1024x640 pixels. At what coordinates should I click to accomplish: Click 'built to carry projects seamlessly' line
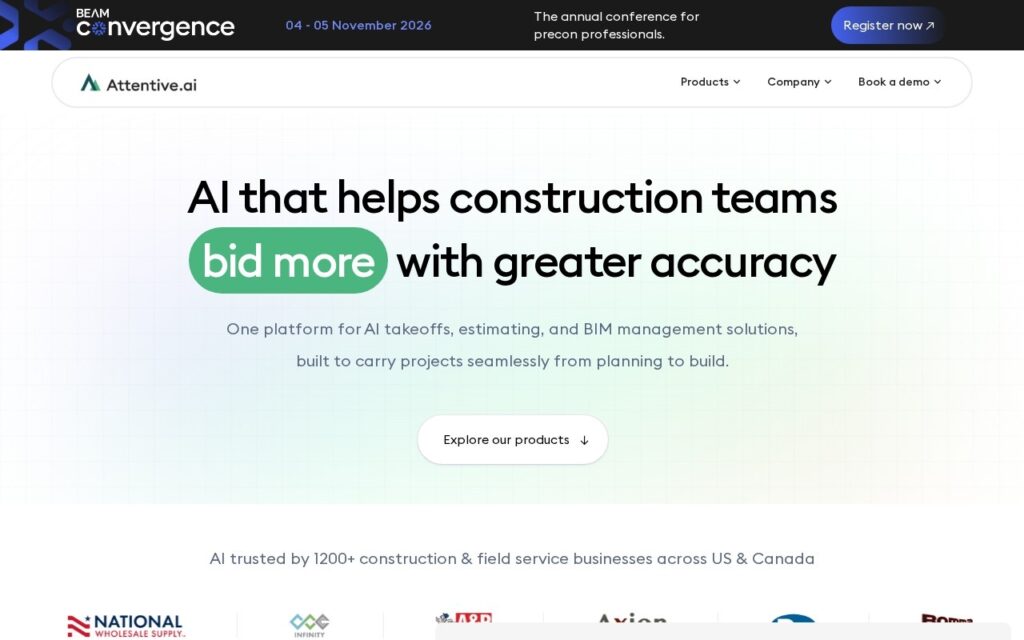(512, 361)
